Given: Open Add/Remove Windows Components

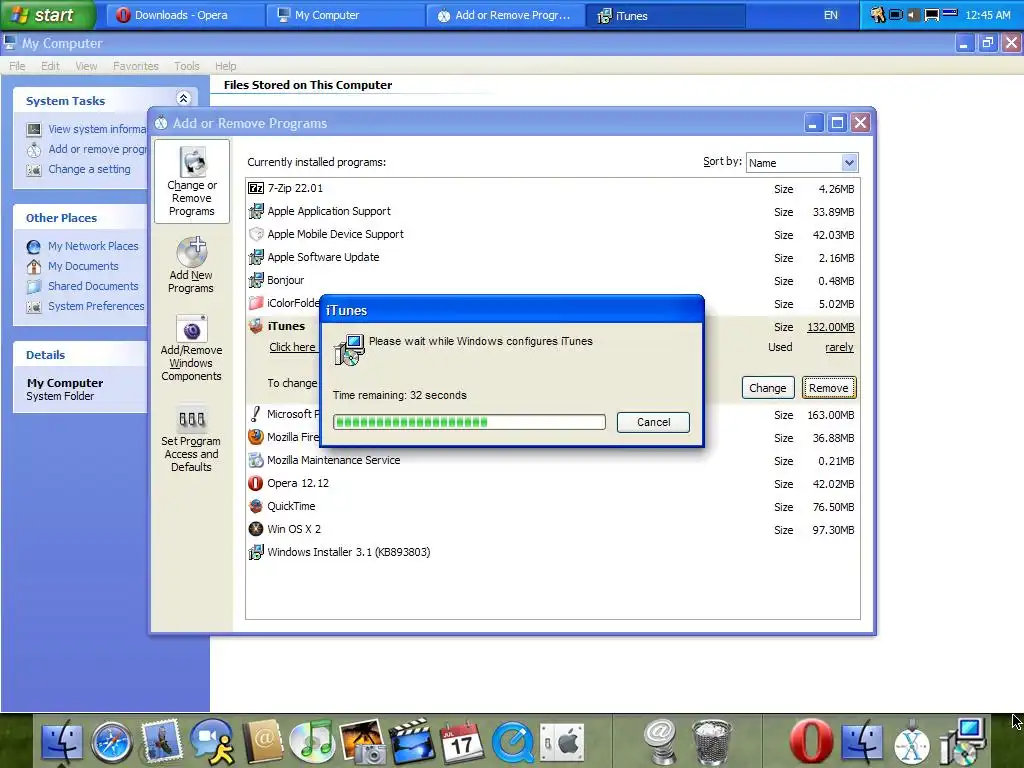Looking at the screenshot, I should click(191, 348).
